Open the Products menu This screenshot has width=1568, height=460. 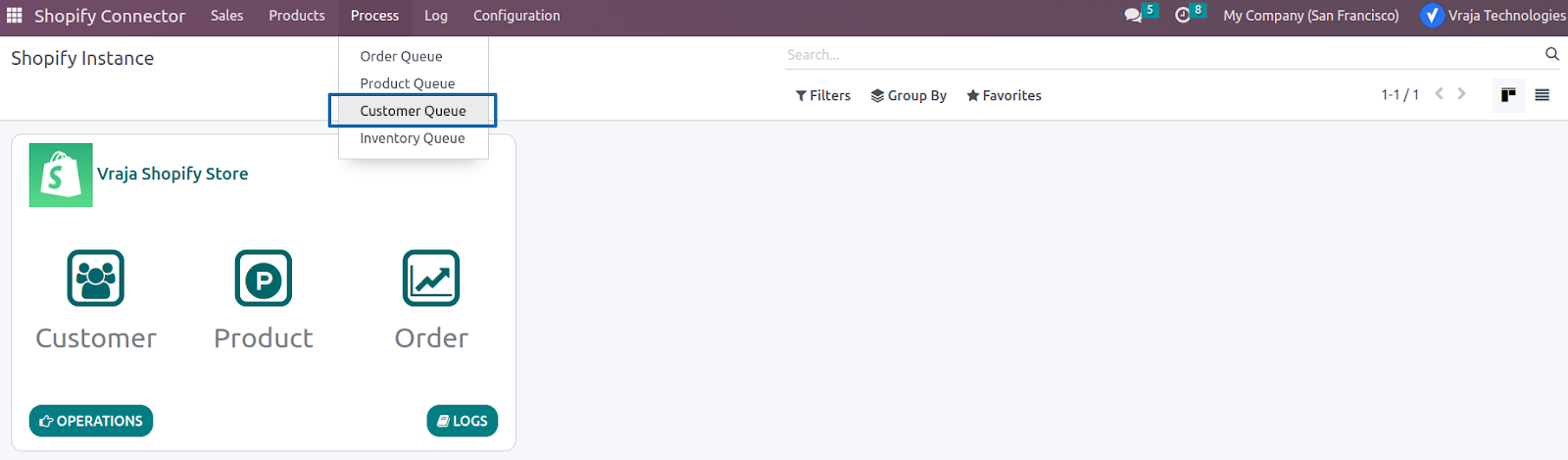tap(297, 16)
